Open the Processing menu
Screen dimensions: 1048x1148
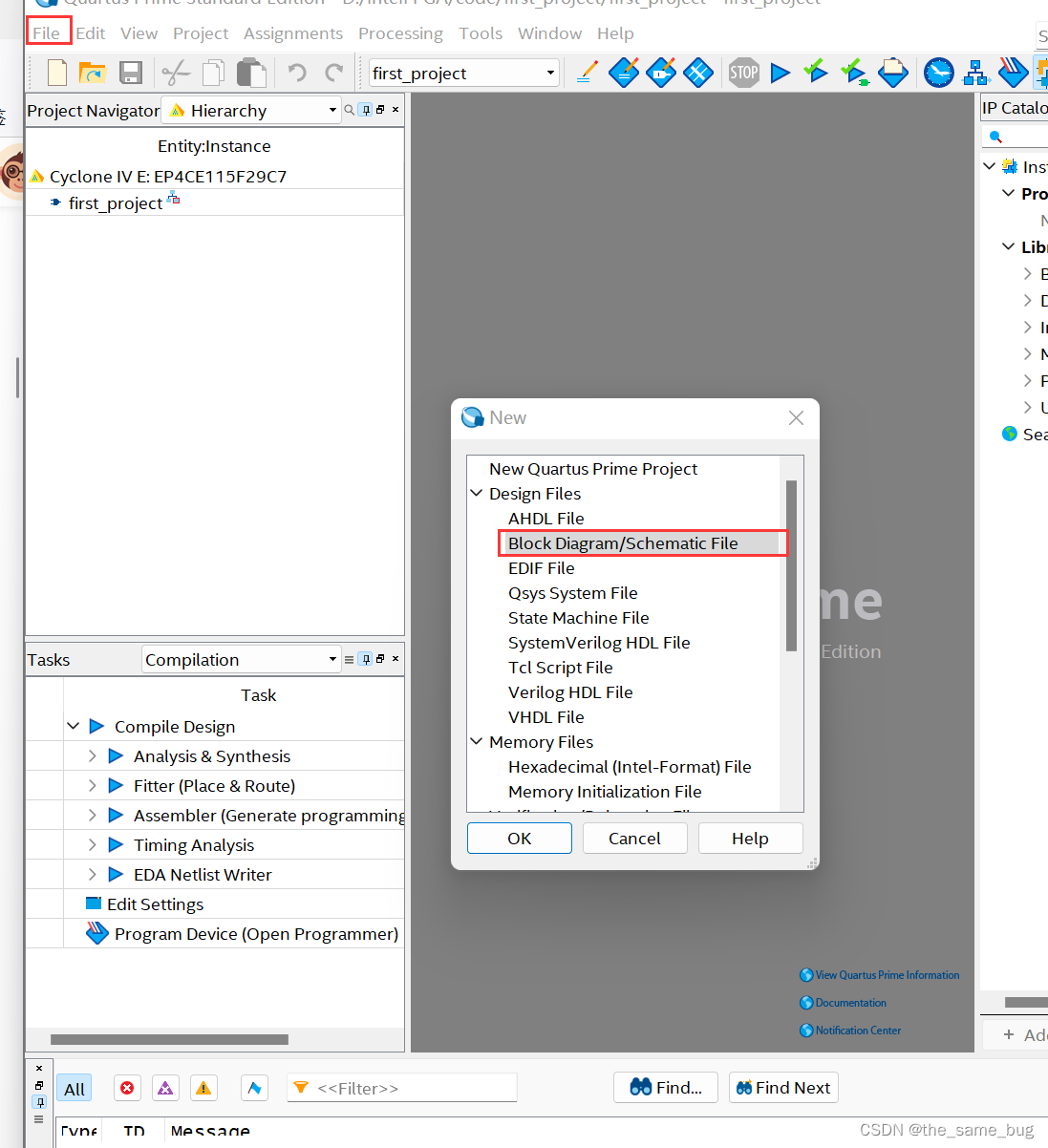coord(400,33)
